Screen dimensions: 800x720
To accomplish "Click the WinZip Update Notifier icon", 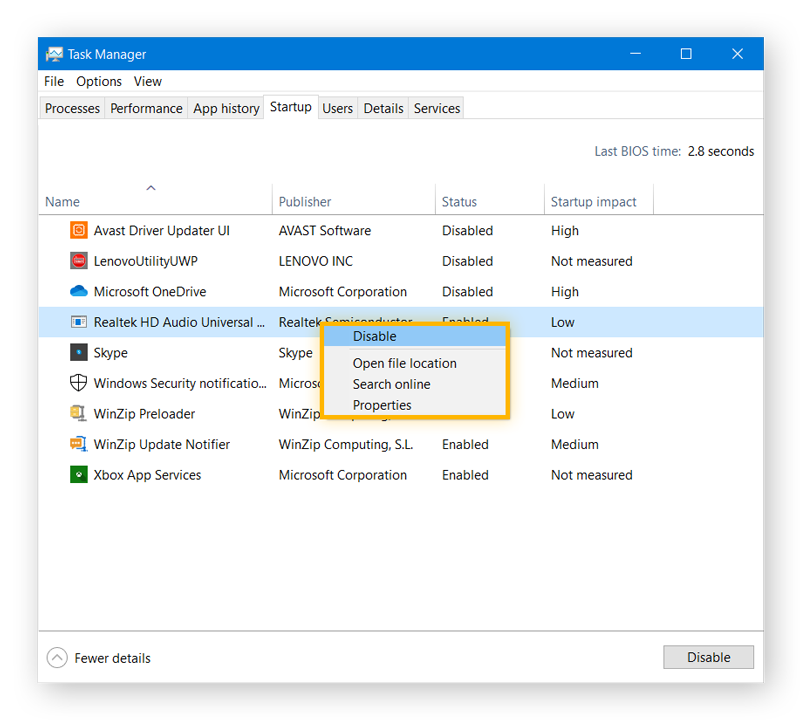I will pos(79,444).
